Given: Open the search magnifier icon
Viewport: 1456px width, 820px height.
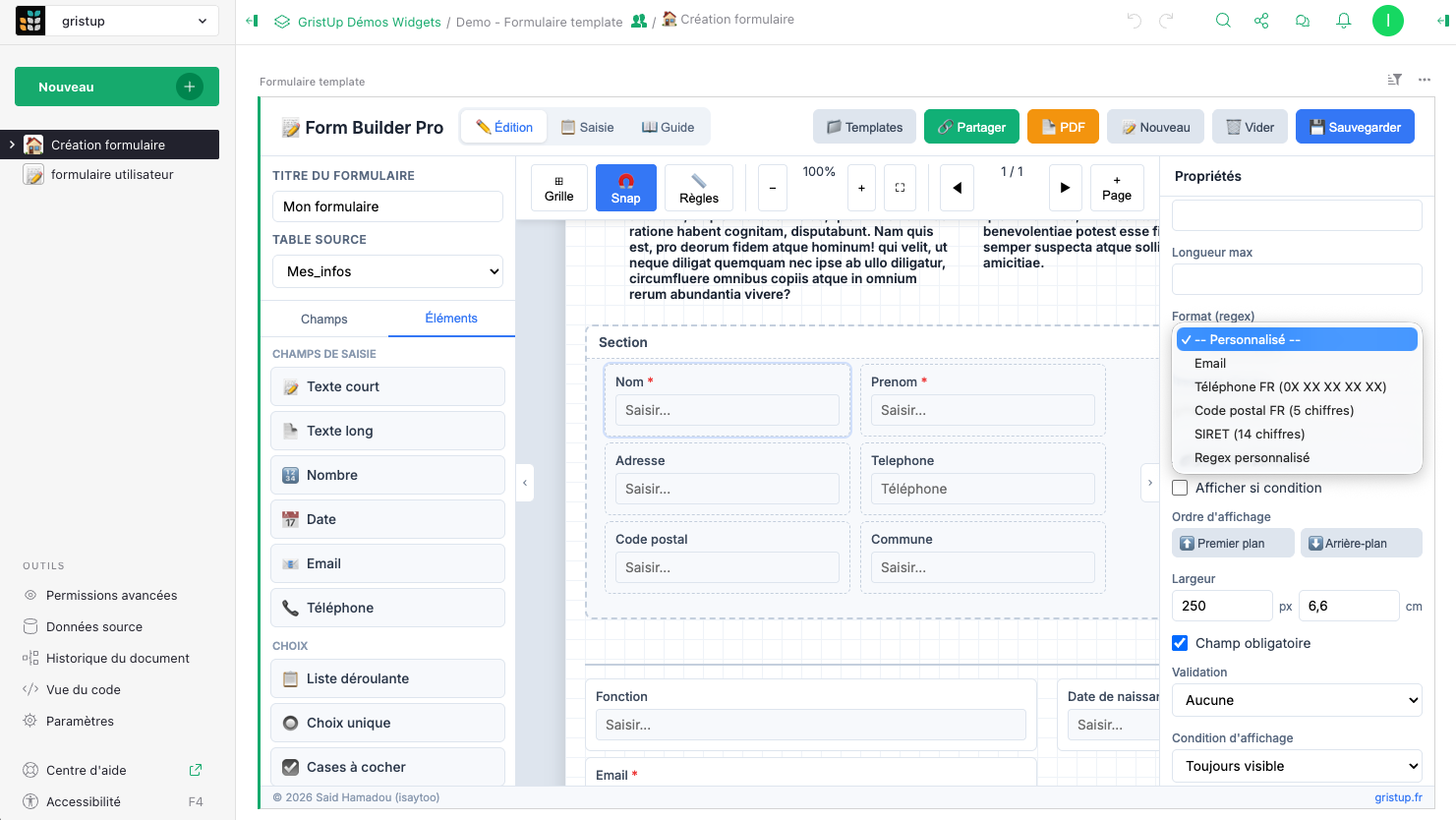Looking at the screenshot, I should [x=1223, y=21].
